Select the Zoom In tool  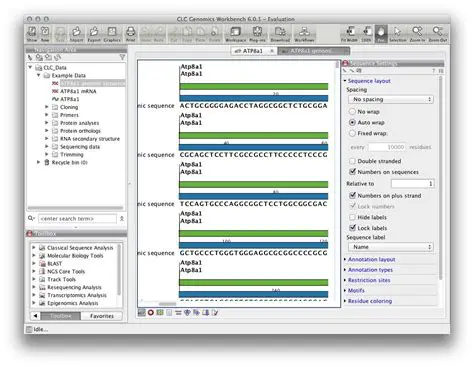tap(417, 34)
